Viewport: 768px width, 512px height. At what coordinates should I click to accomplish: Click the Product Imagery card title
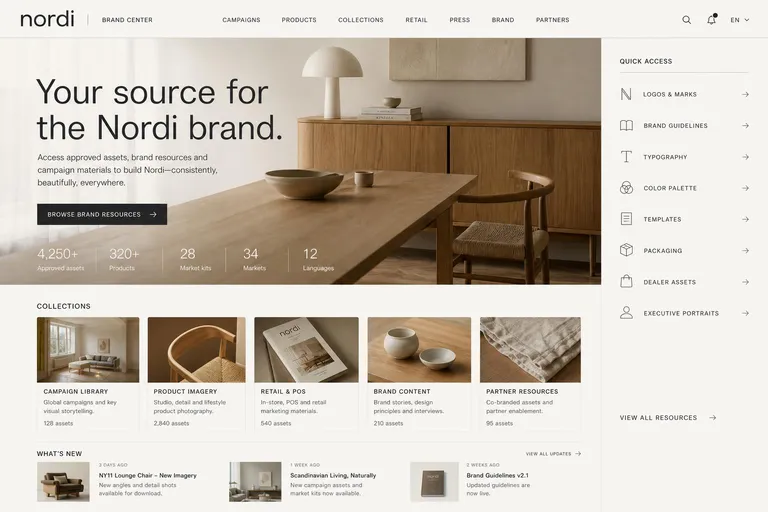(185, 391)
